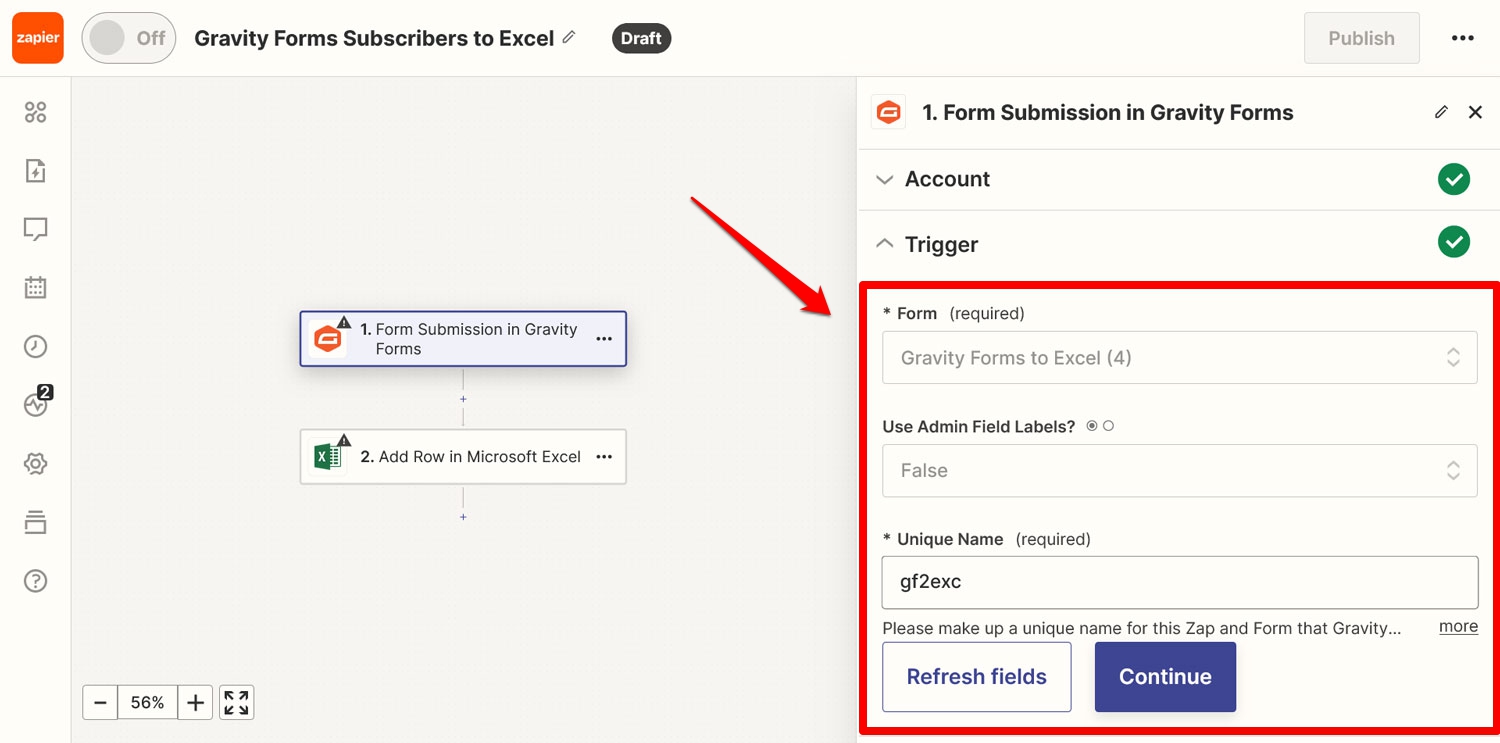Click Gravity Forms icon on step 1
Screen dimensions: 1500x743
pos(327,339)
